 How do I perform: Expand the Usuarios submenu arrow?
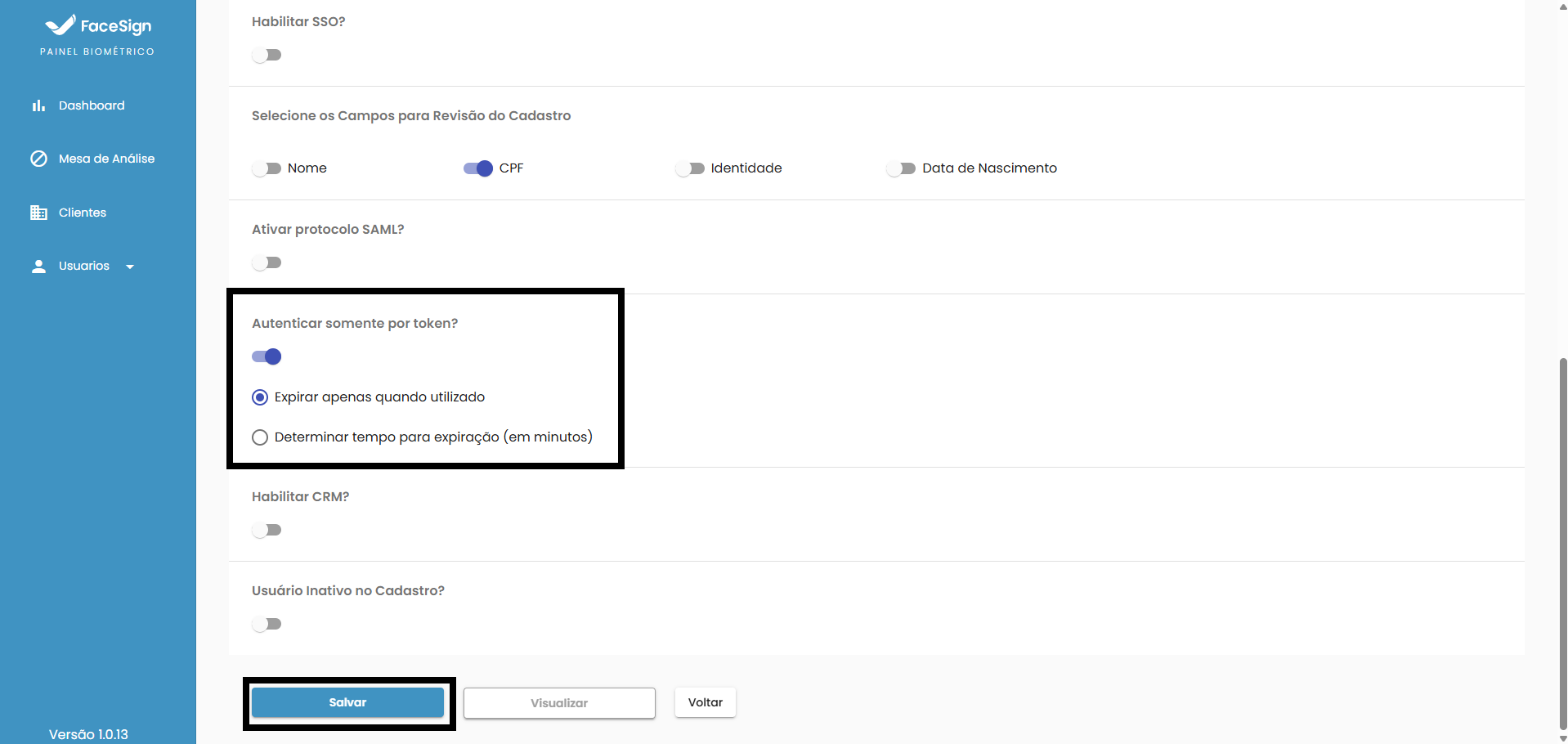(130, 267)
